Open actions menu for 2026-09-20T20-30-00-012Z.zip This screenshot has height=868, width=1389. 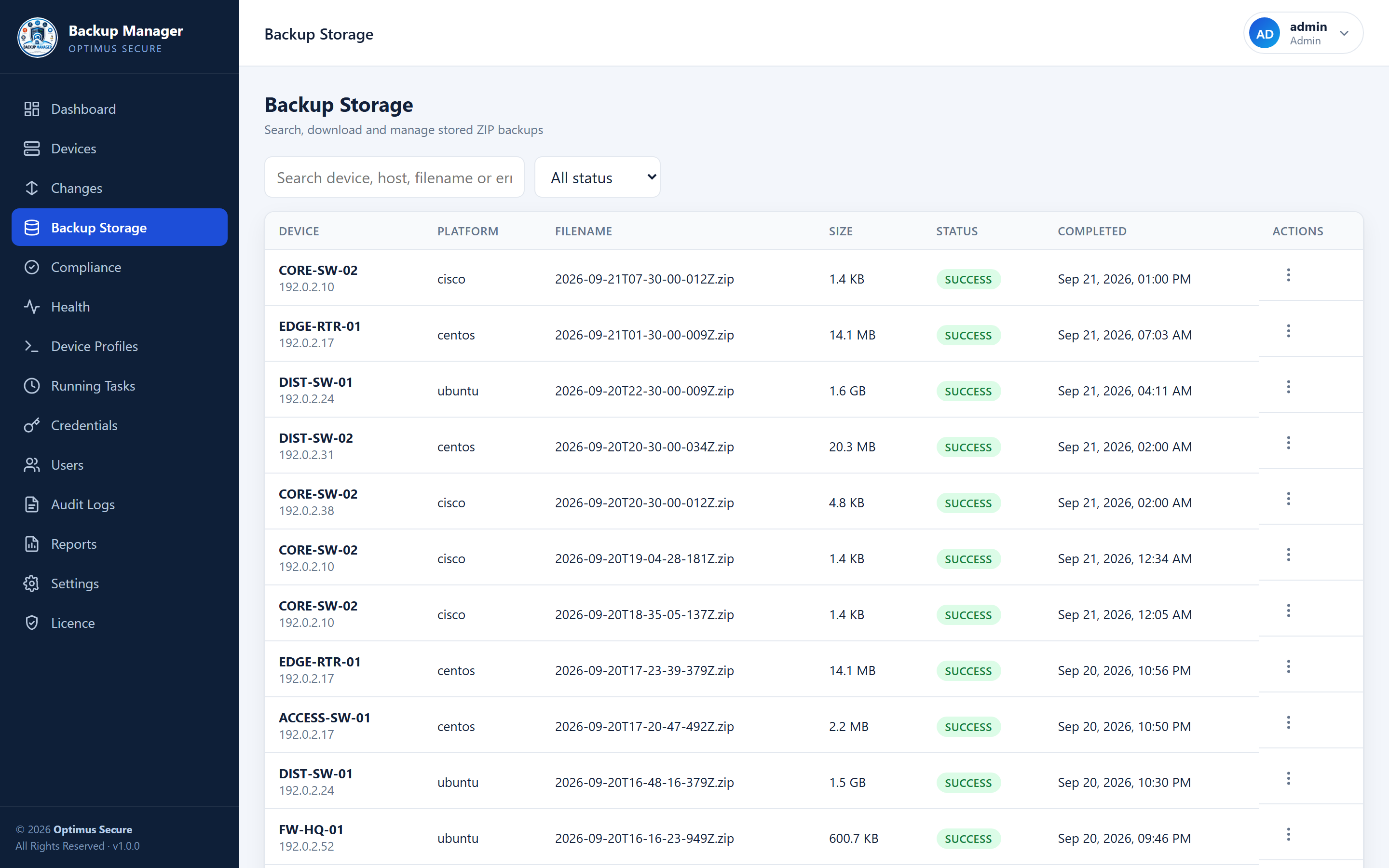pos(1289,500)
